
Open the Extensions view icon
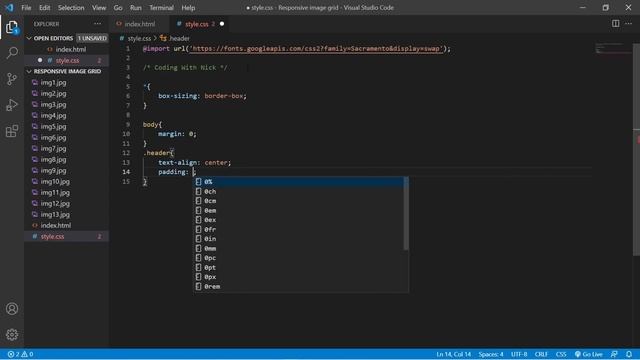12,131
